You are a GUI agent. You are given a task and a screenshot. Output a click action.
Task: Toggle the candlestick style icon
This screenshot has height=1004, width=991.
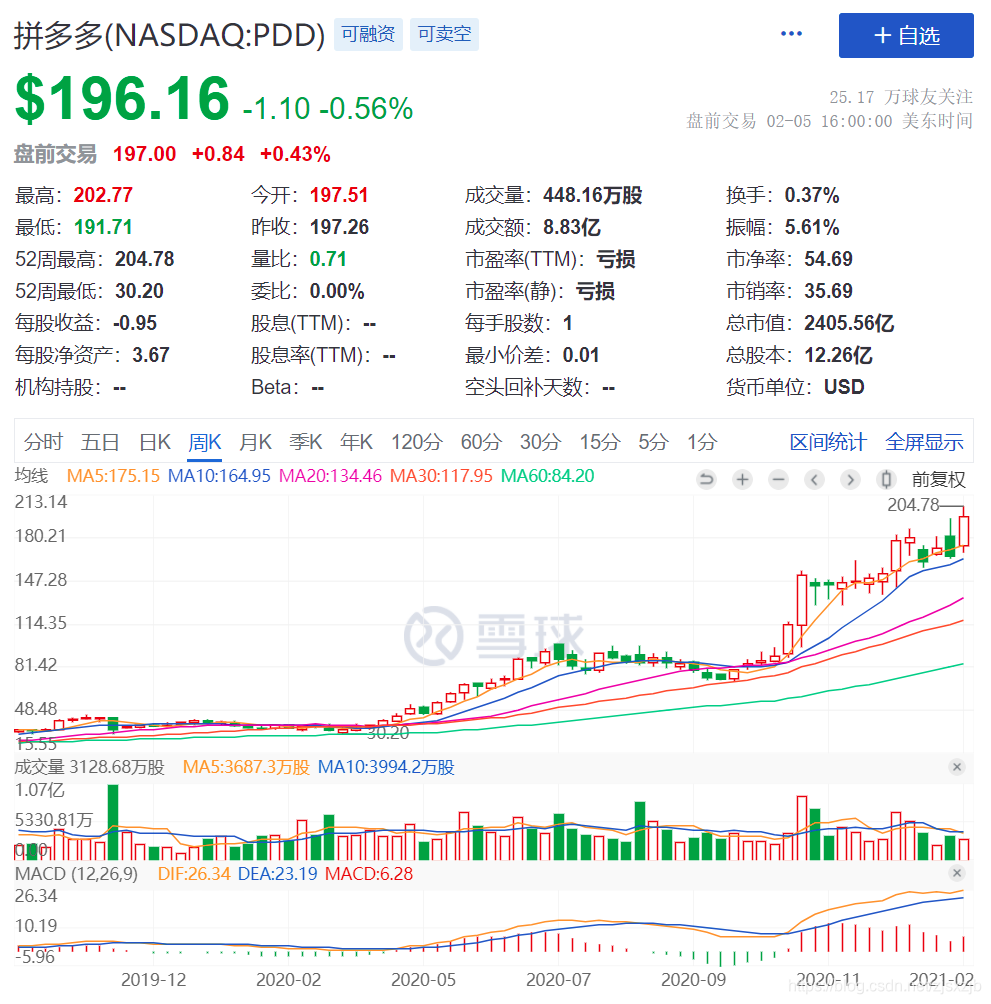(886, 479)
